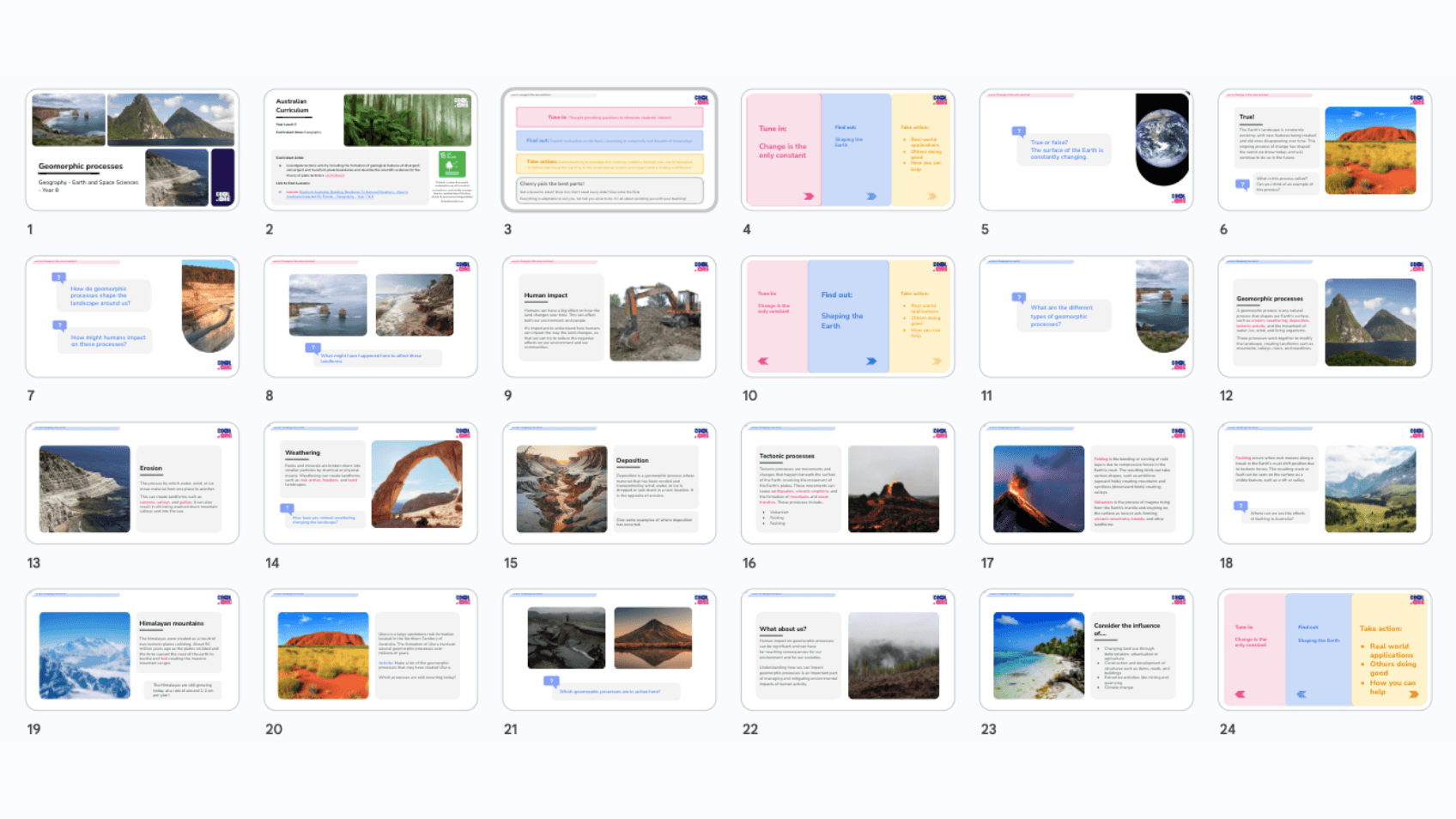Open the Weathering slide with rock arch
Viewport: 1456px width, 819px height.
point(371,483)
